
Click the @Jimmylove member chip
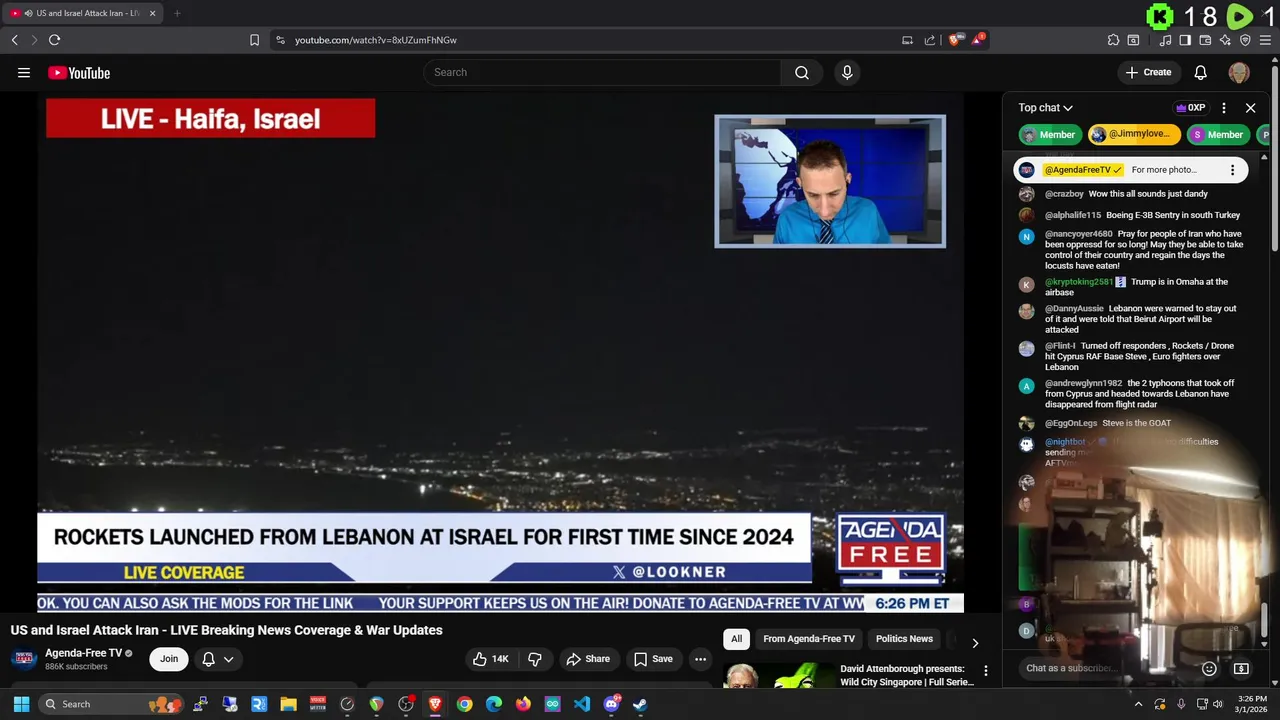click(x=1134, y=134)
